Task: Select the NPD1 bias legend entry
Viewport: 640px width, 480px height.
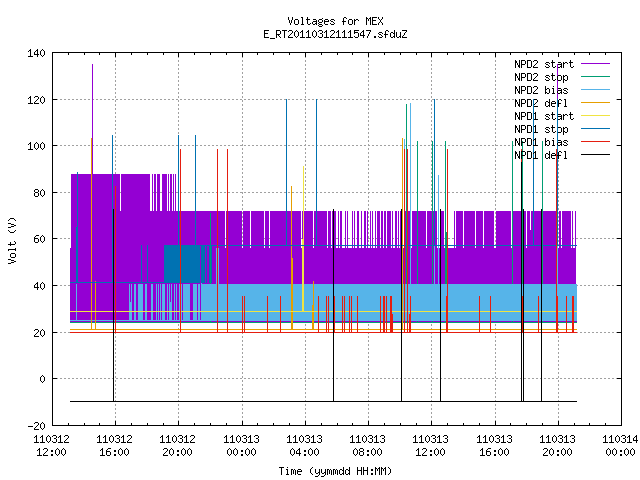Action: click(x=541, y=142)
